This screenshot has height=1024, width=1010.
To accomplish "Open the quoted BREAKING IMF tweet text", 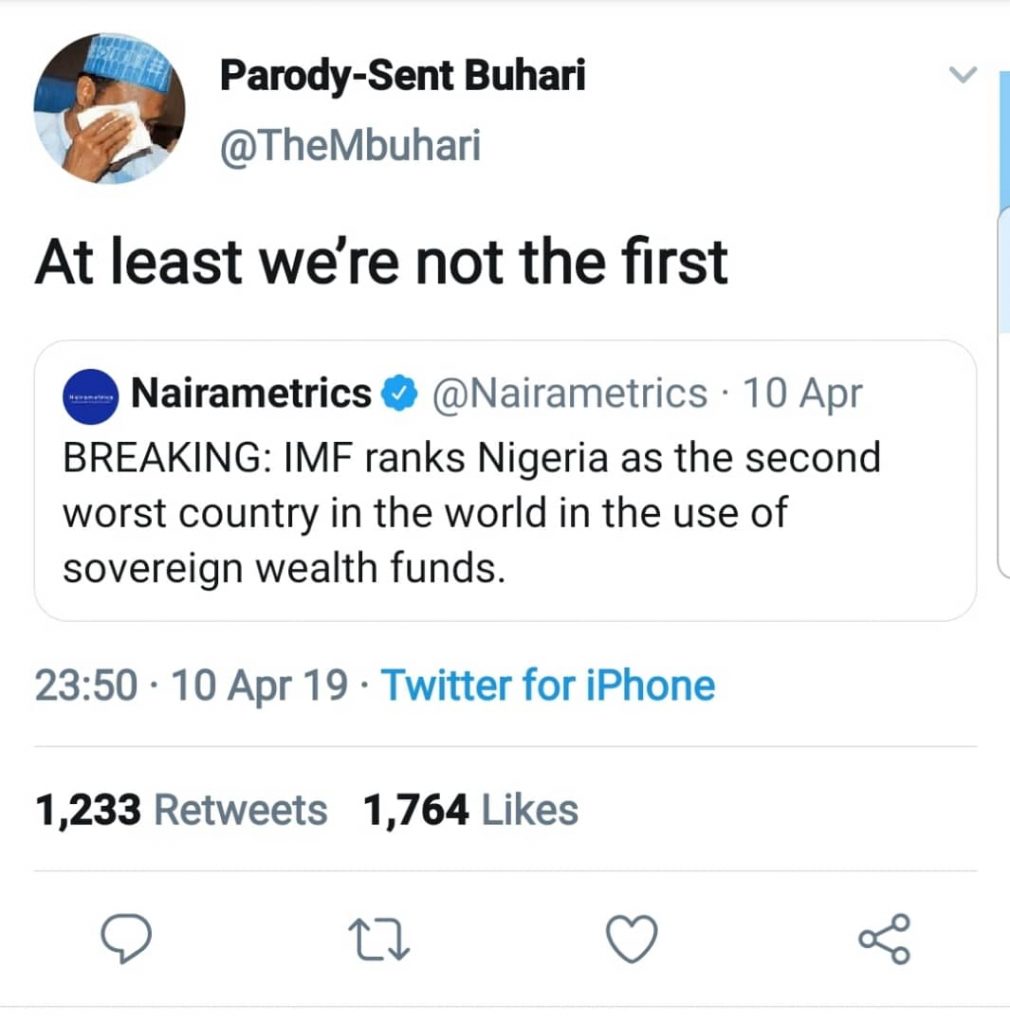I will (x=472, y=513).
